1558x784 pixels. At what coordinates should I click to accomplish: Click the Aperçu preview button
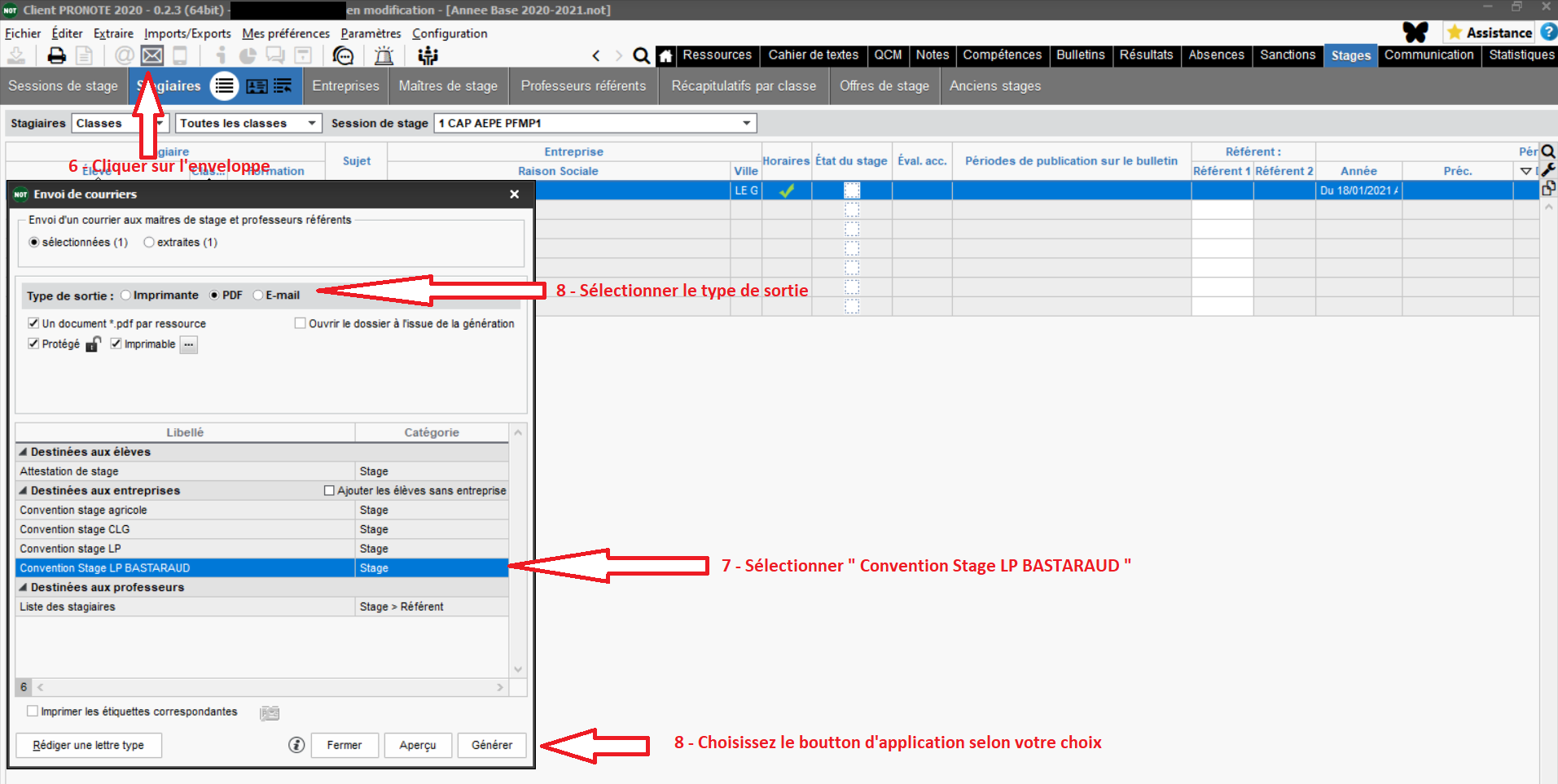point(417,745)
